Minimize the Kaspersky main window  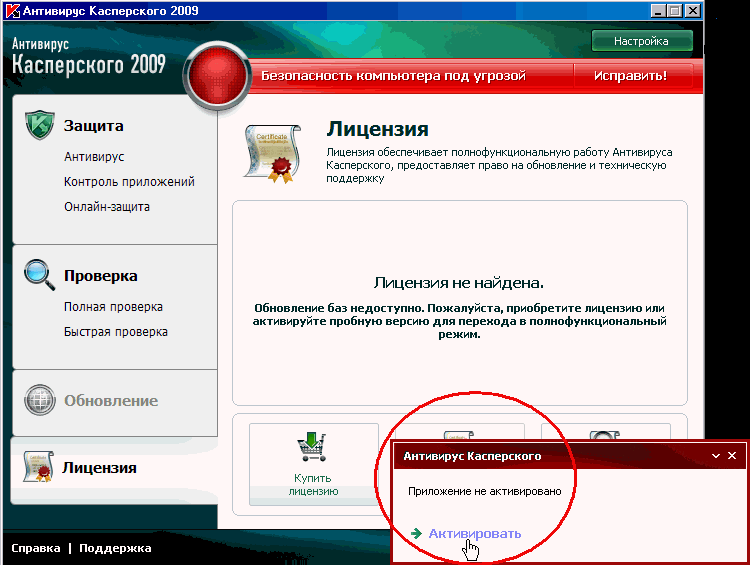[658, 11]
